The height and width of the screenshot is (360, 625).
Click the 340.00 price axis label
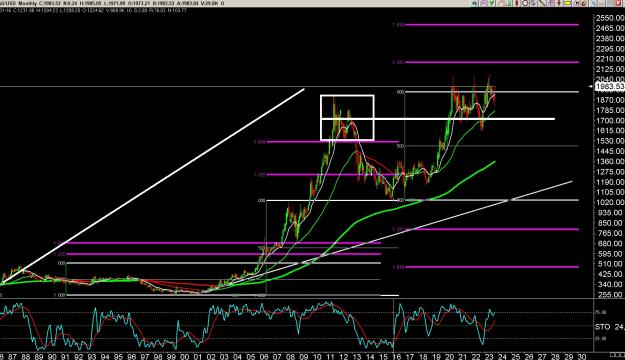(x=610, y=284)
